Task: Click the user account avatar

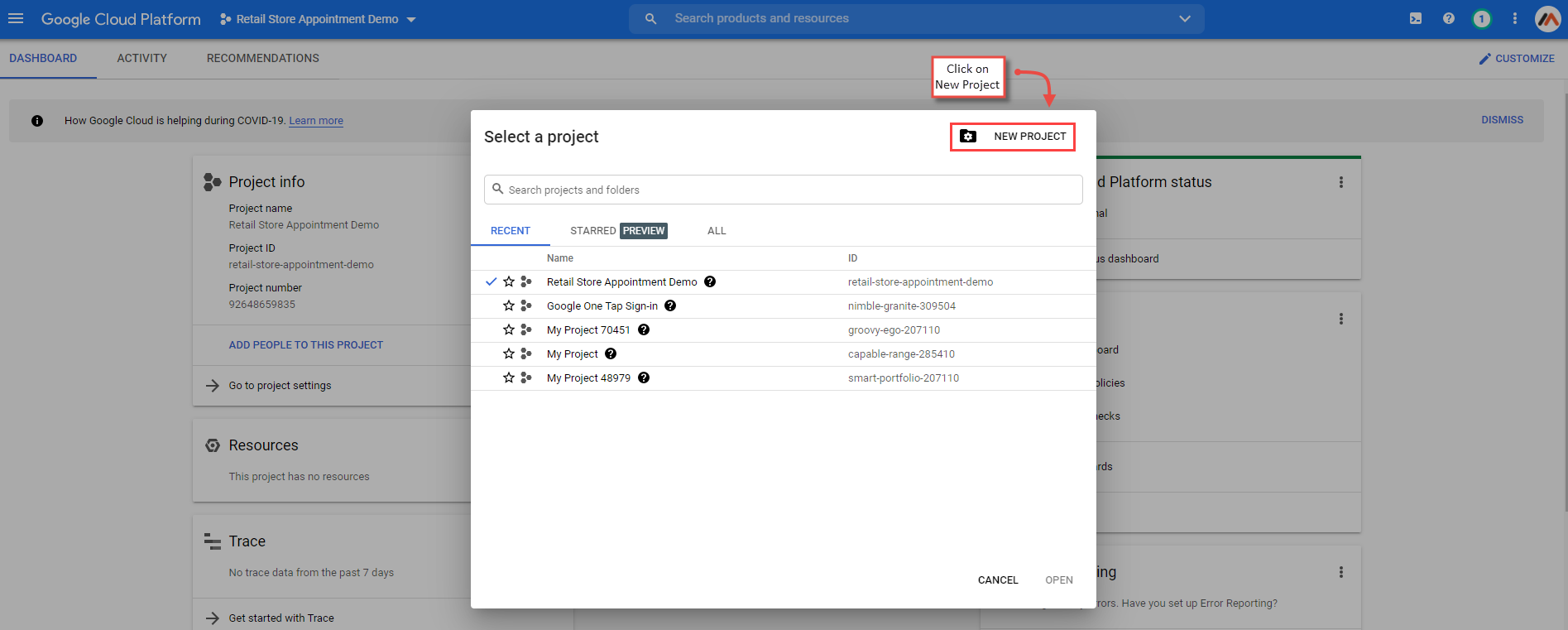Action: [1548, 18]
